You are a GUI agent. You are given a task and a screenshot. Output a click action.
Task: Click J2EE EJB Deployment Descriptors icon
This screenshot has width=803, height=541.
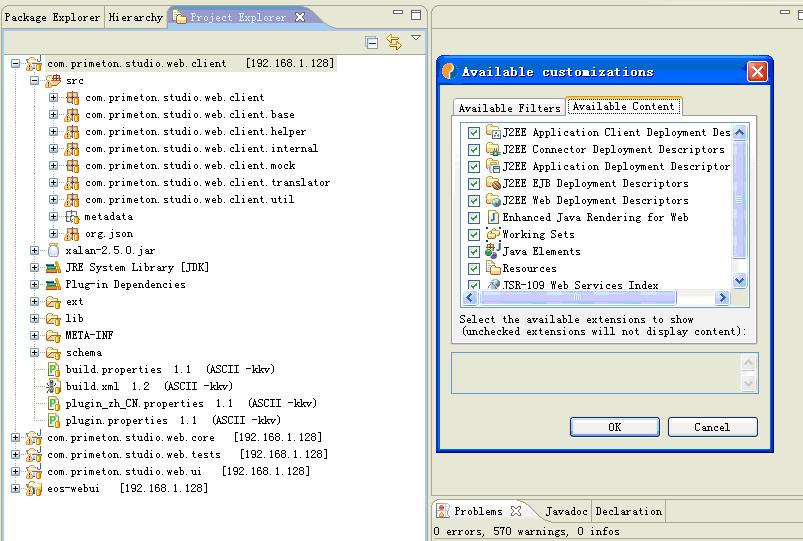pos(493,183)
